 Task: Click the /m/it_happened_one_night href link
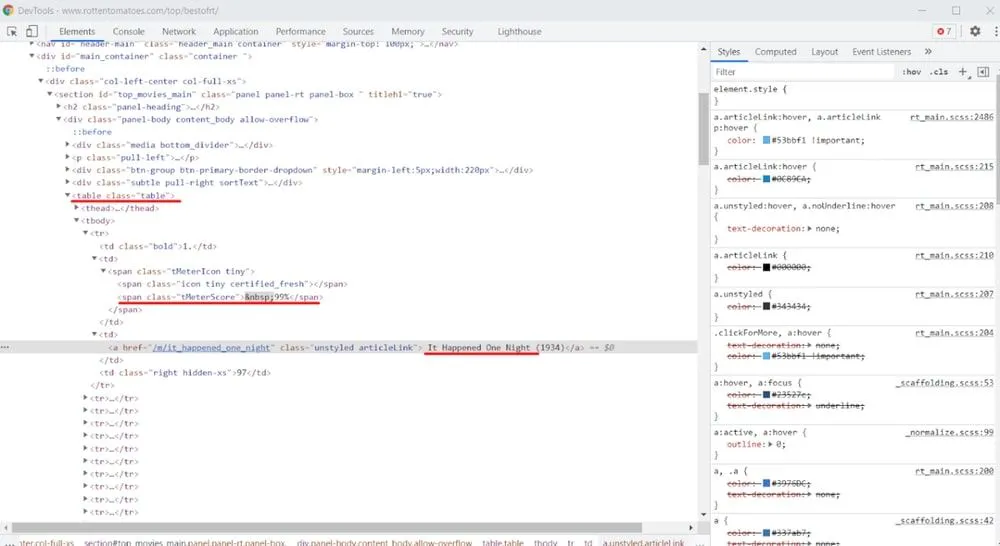211,348
